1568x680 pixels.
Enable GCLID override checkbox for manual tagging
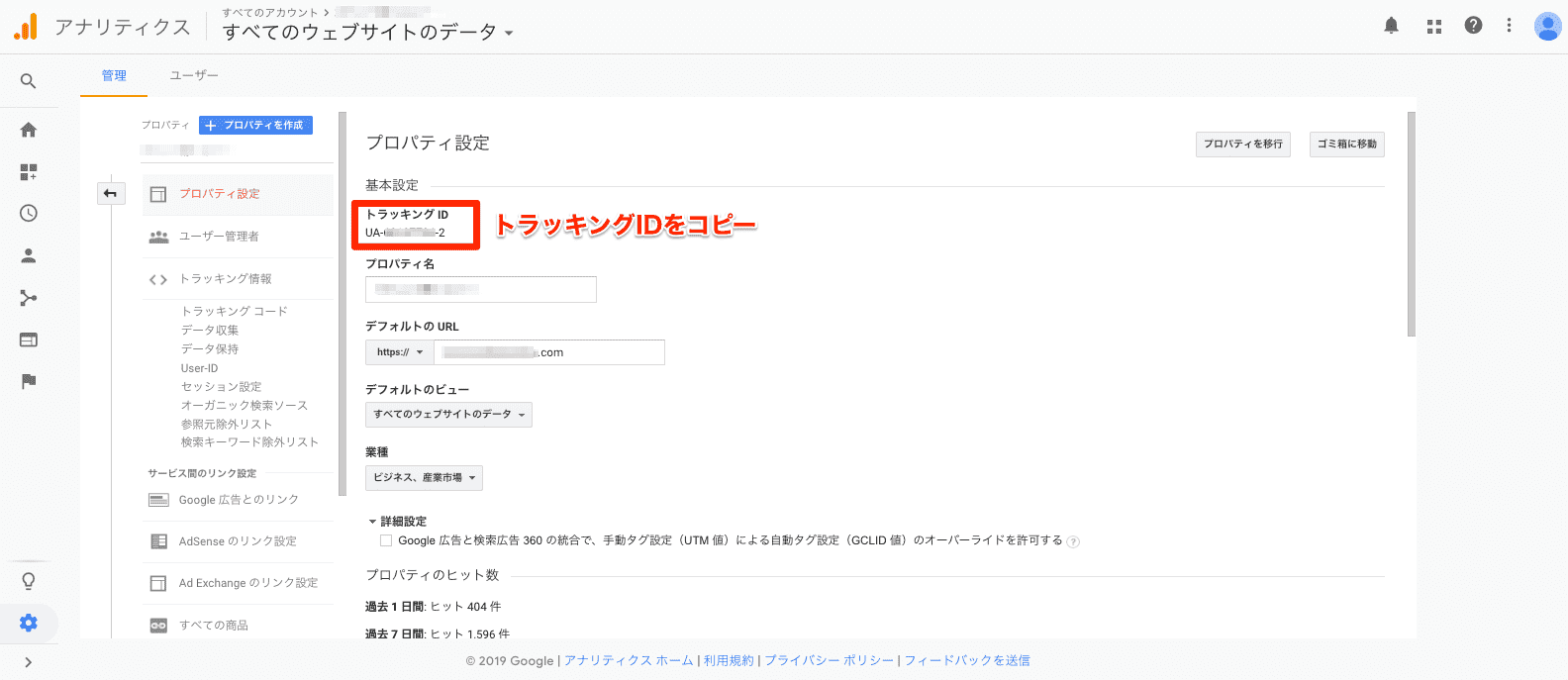point(386,540)
